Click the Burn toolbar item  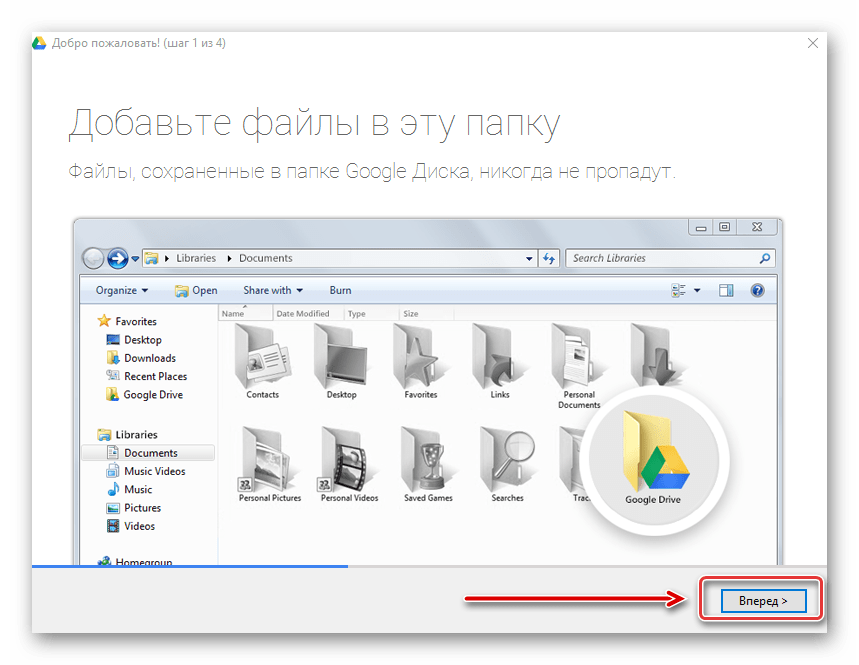[x=340, y=290]
